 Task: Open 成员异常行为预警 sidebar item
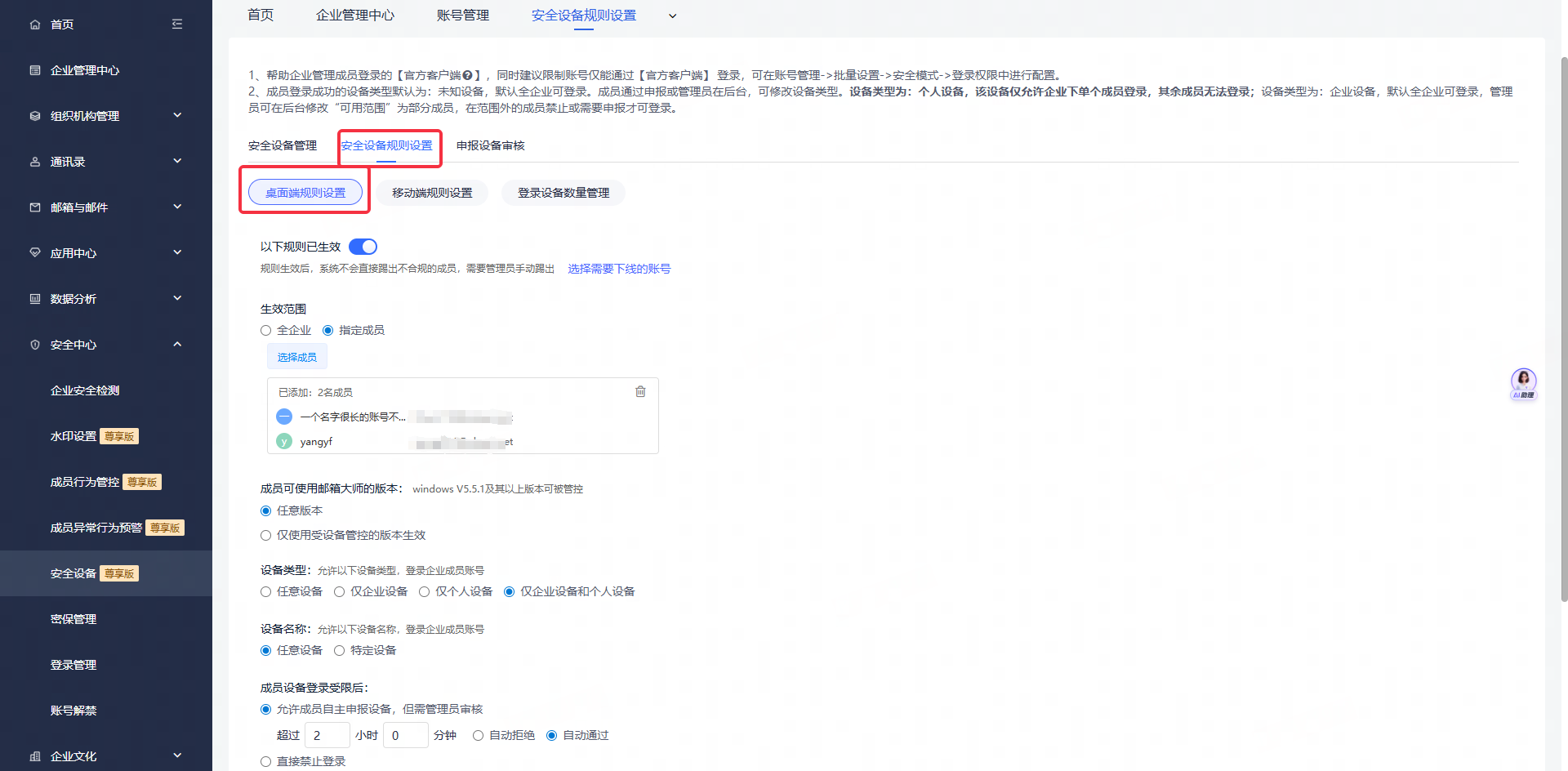point(96,528)
